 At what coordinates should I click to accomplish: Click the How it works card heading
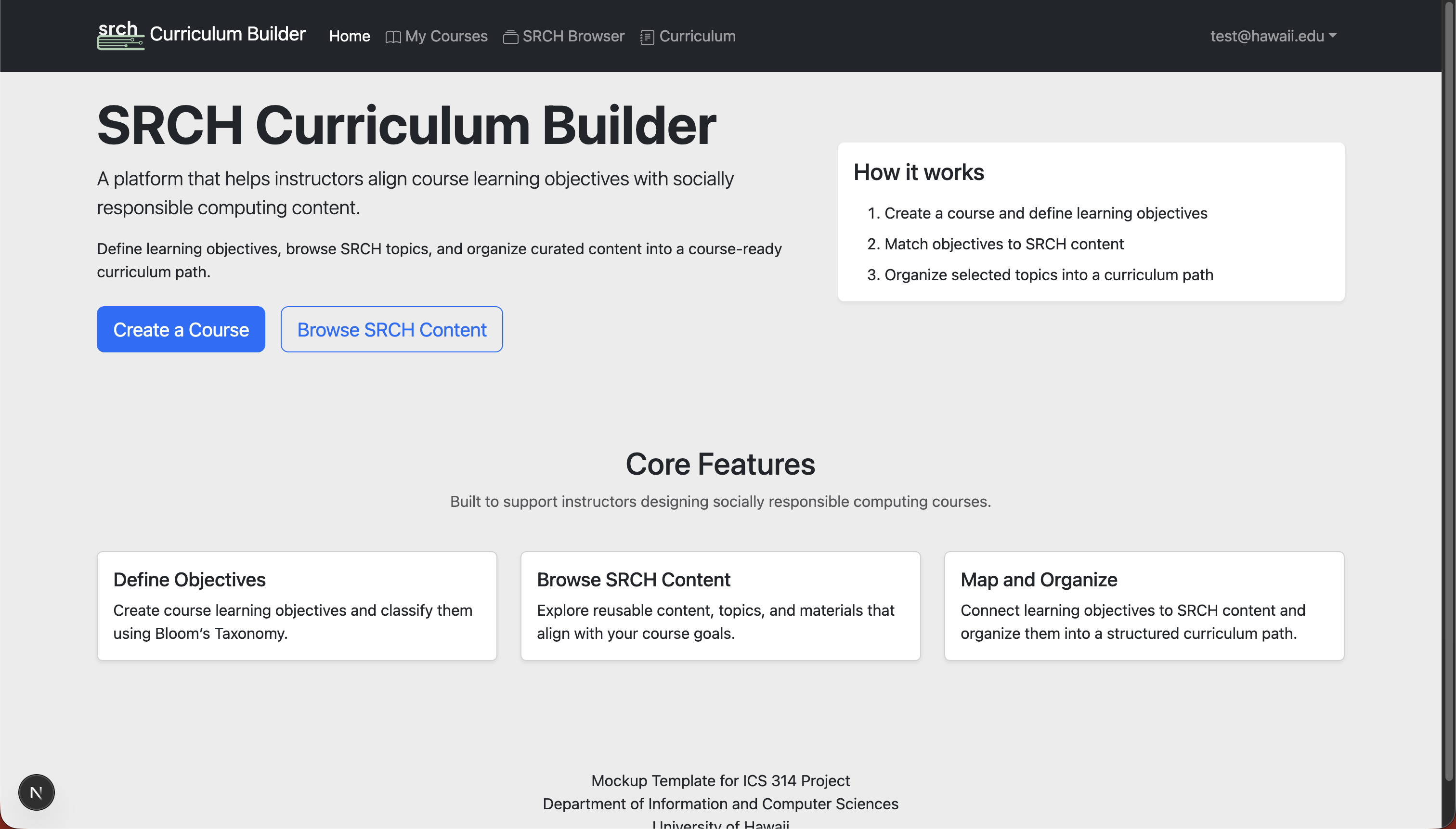[x=919, y=172]
